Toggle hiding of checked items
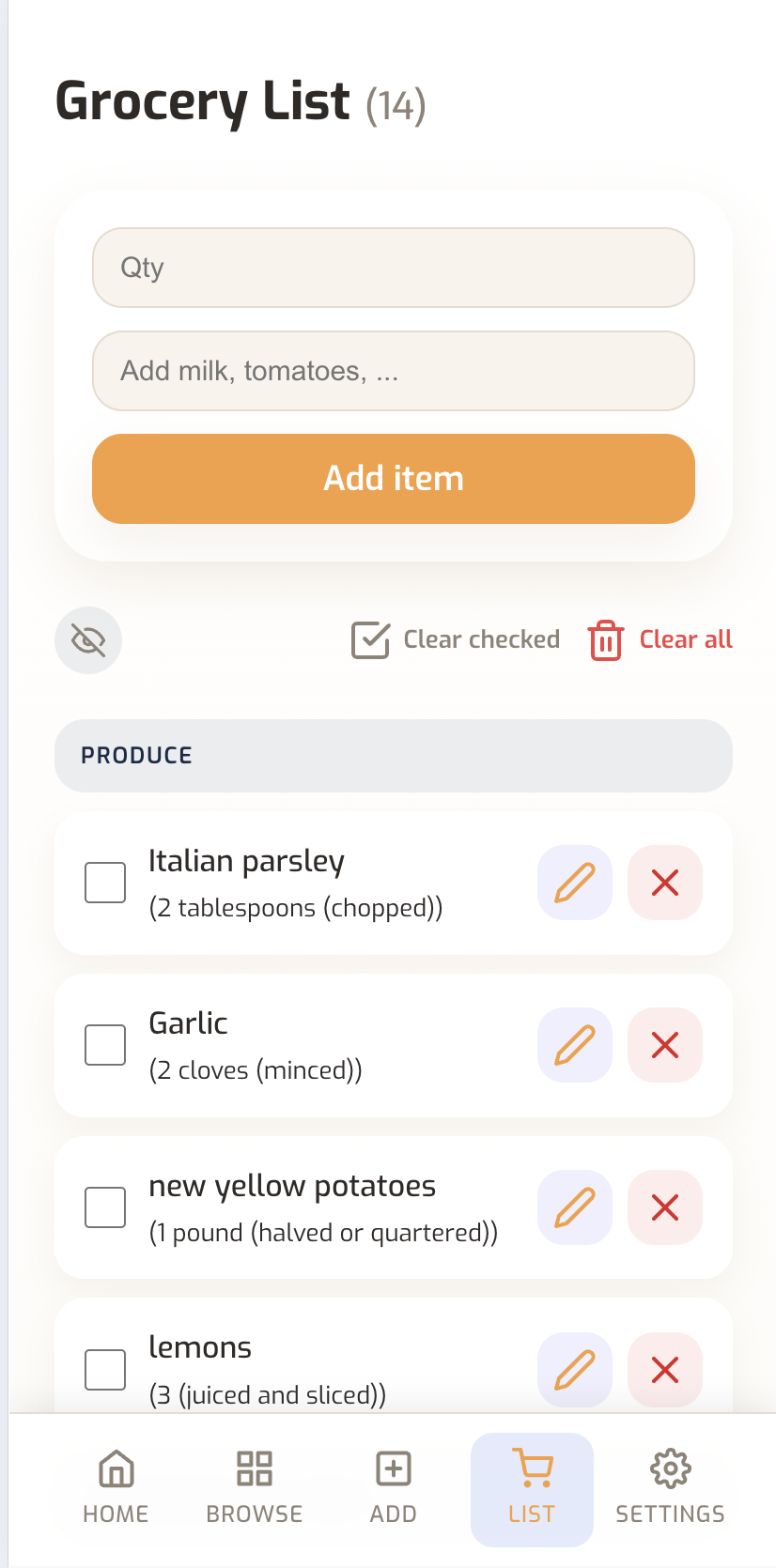This screenshot has height=1568, width=776. (87, 639)
